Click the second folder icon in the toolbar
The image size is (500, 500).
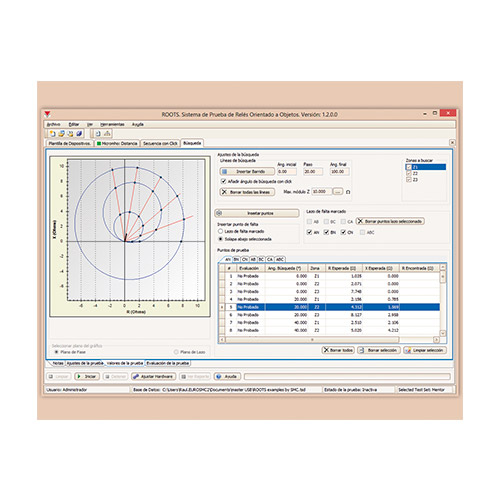[x=70, y=134]
